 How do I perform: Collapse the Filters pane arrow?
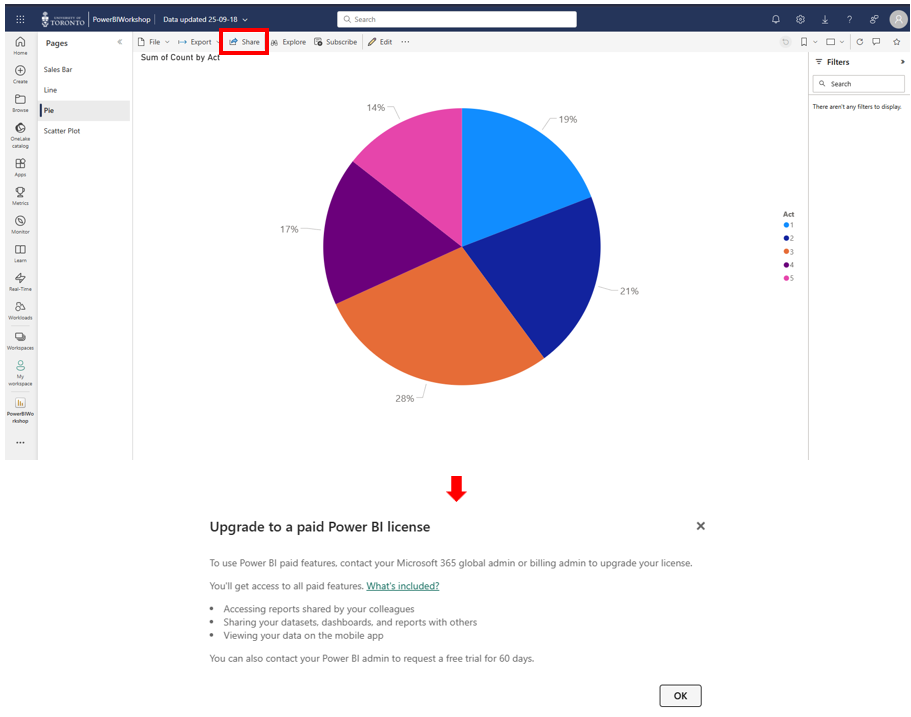point(902,62)
